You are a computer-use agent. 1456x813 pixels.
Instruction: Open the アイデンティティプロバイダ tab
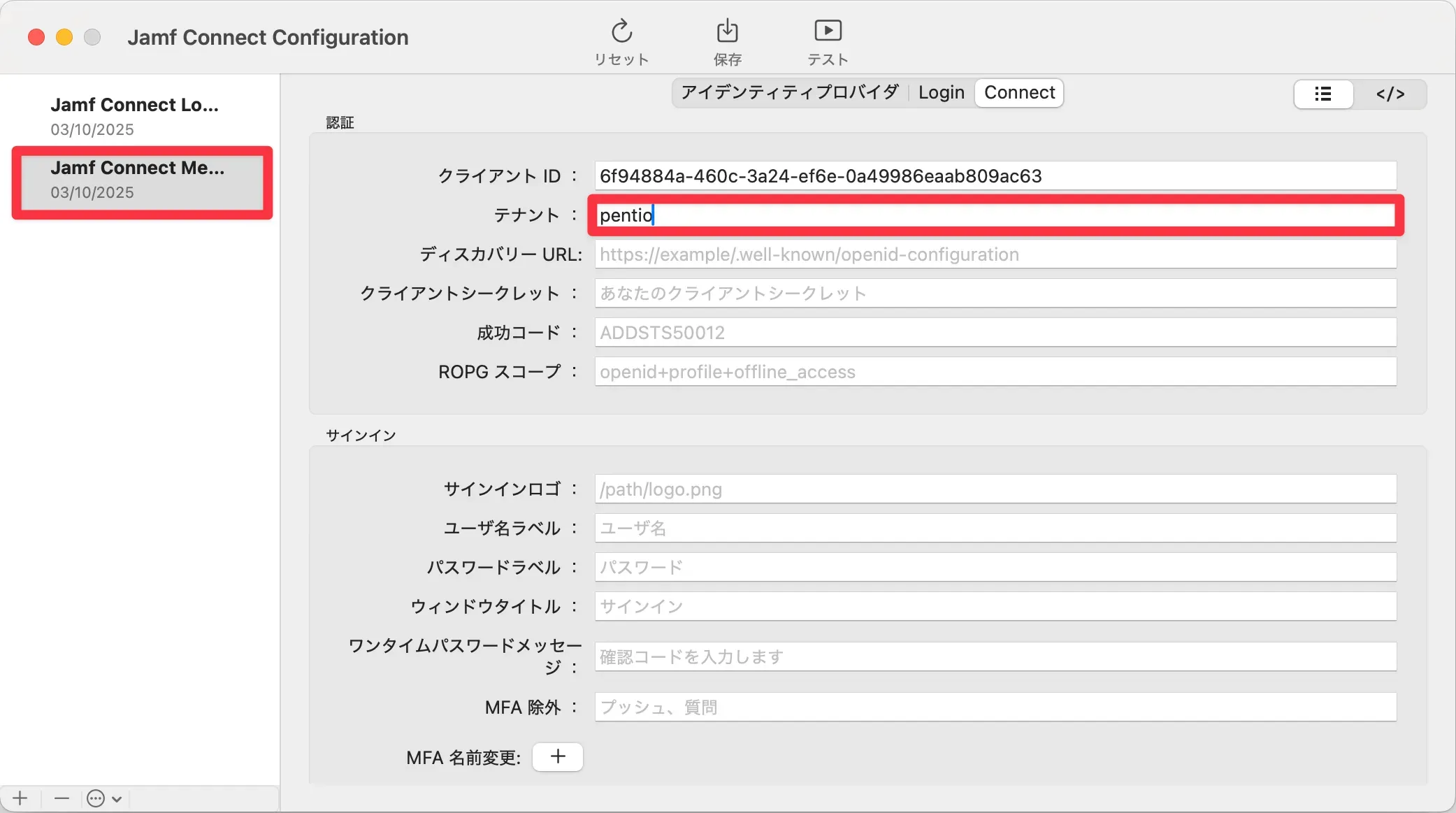[790, 92]
